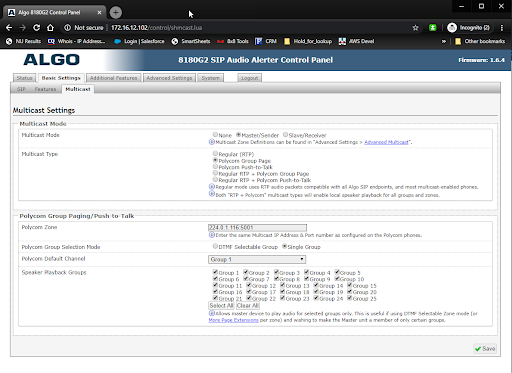
Task: Save the multicast settings
Action: [485, 349]
